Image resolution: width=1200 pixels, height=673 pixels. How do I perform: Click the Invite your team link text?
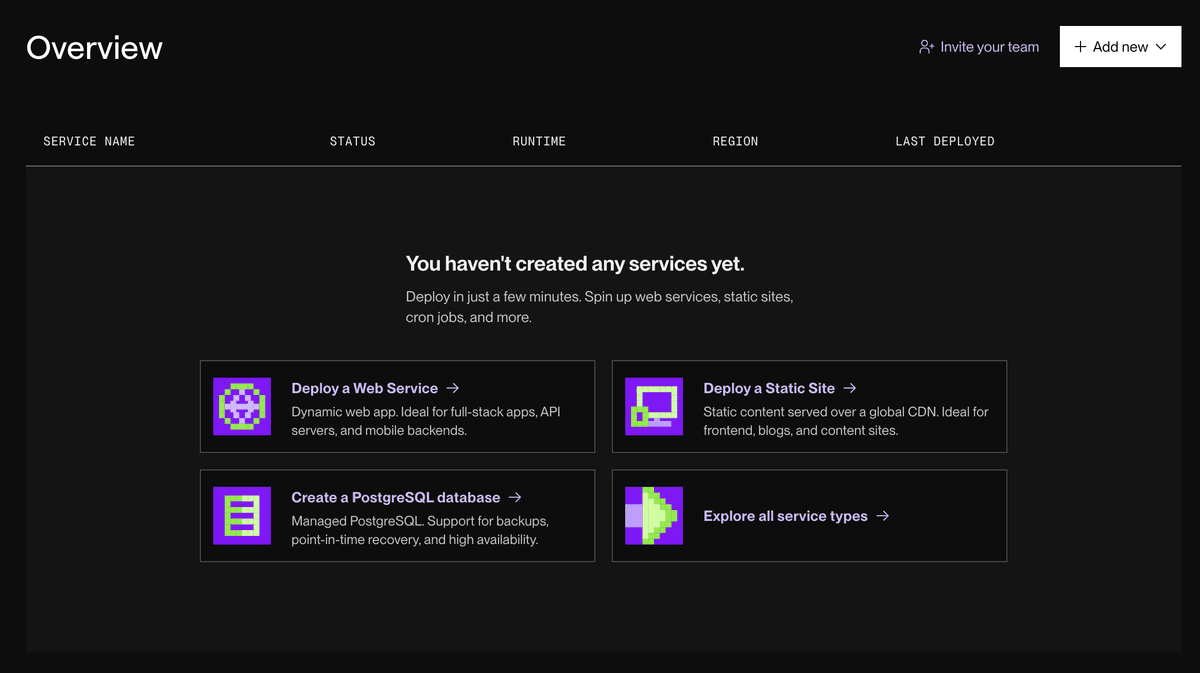pos(989,47)
